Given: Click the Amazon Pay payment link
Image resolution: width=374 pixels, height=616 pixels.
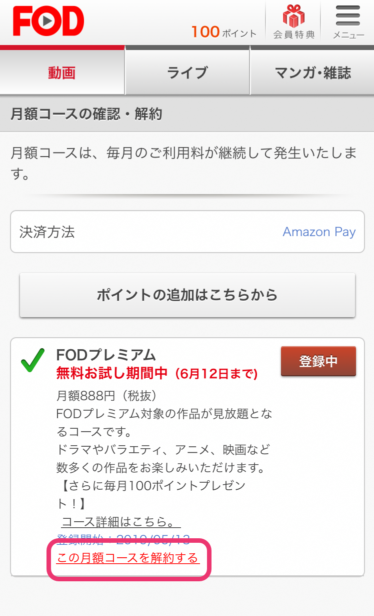Looking at the screenshot, I should 319,232.
